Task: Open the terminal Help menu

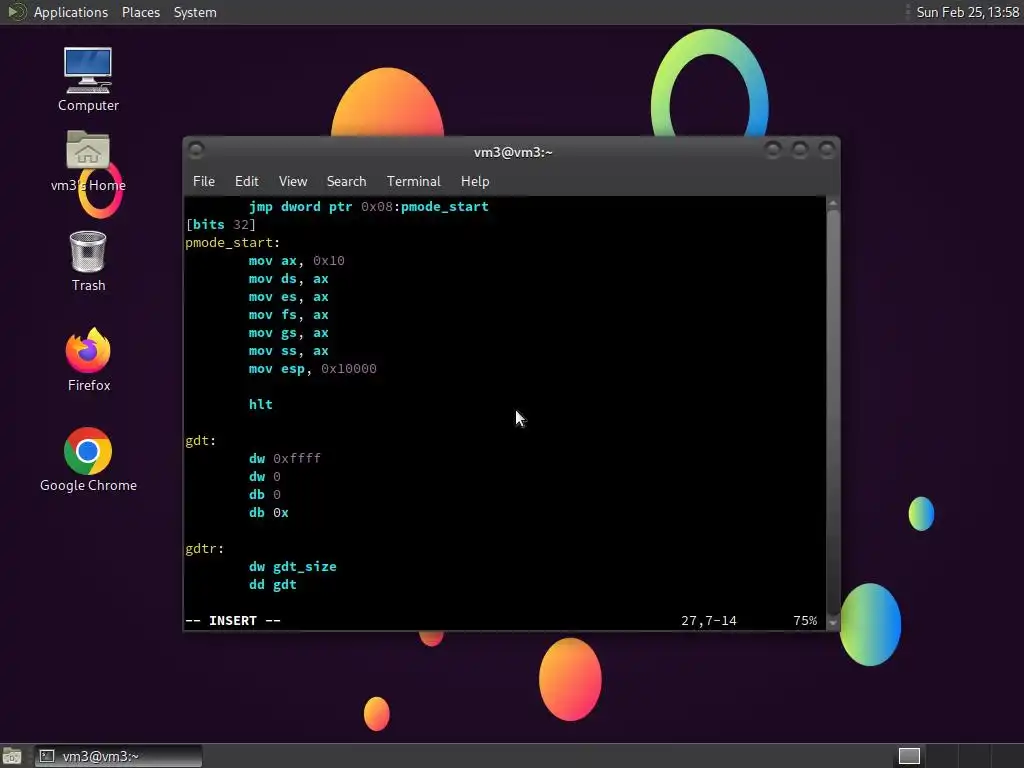Action: click(x=475, y=182)
